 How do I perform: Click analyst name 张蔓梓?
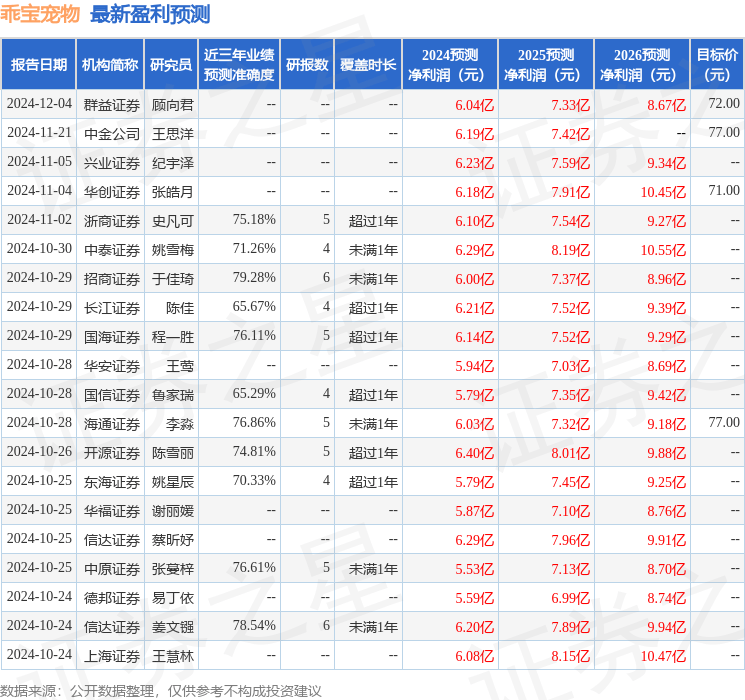click(173, 569)
